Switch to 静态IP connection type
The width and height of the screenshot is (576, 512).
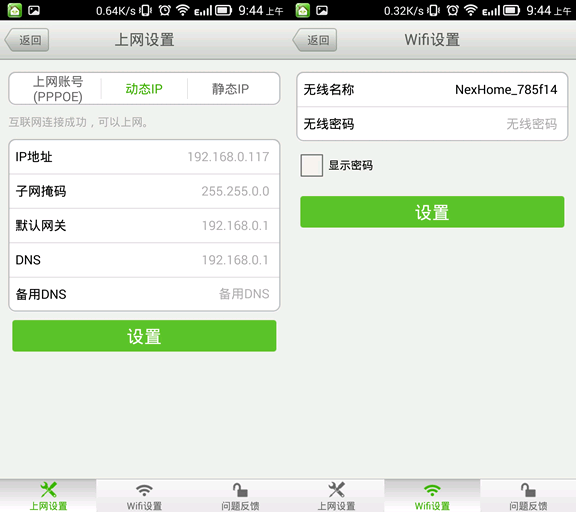tap(230, 89)
